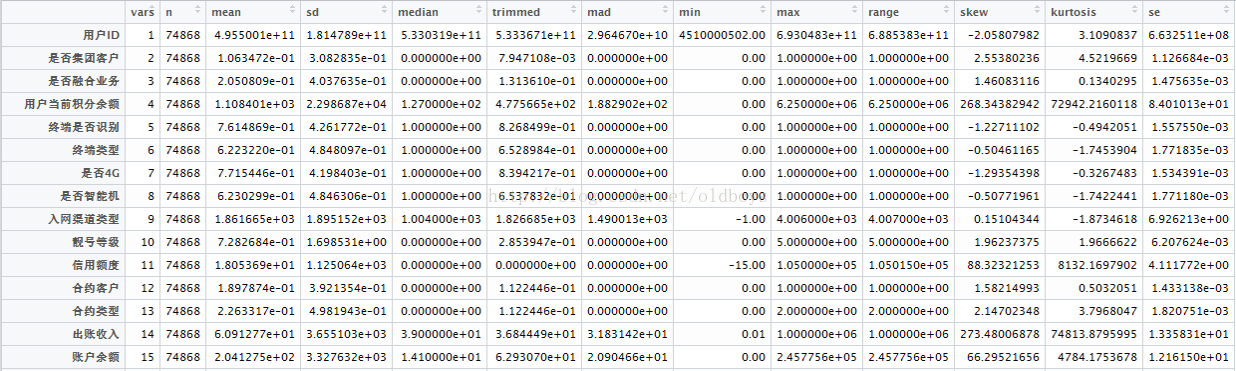The height and width of the screenshot is (371, 1236).
Task: Click the 合约类型 row label
Action: tap(96, 310)
